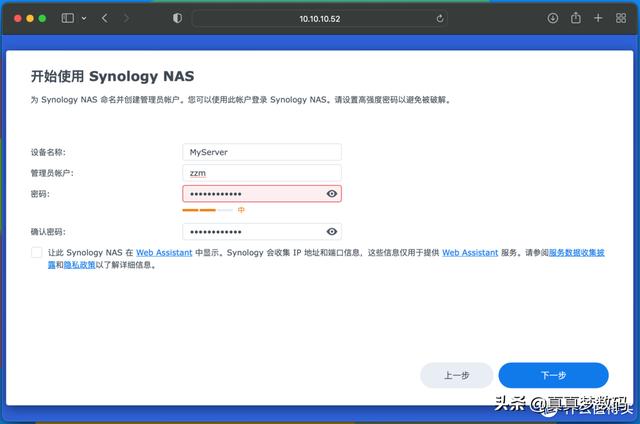Maximize the window with green button
The height and width of the screenshot is (424, 640).
coord(42,18)
